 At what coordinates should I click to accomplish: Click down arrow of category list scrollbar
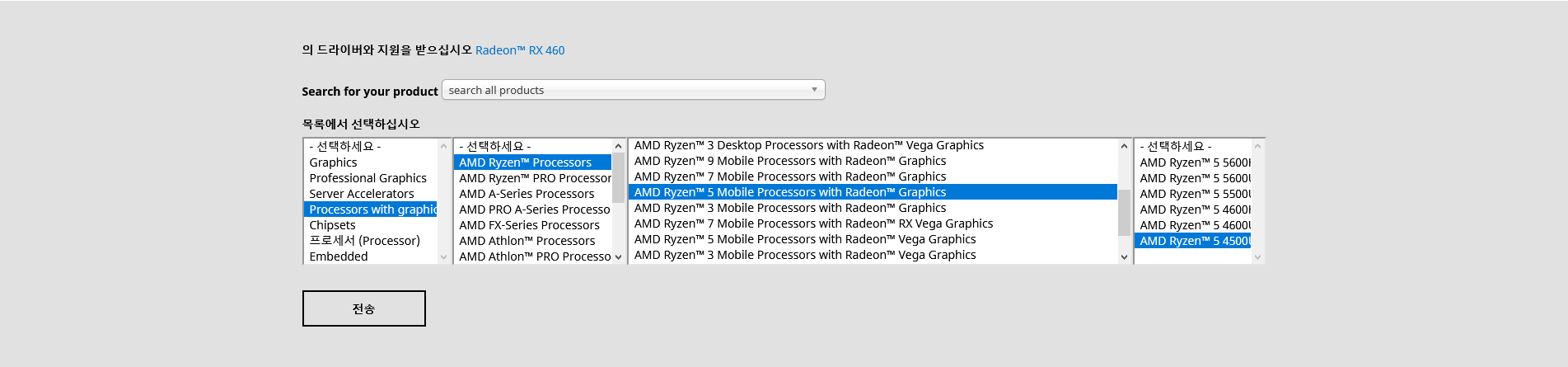point(444,257)
